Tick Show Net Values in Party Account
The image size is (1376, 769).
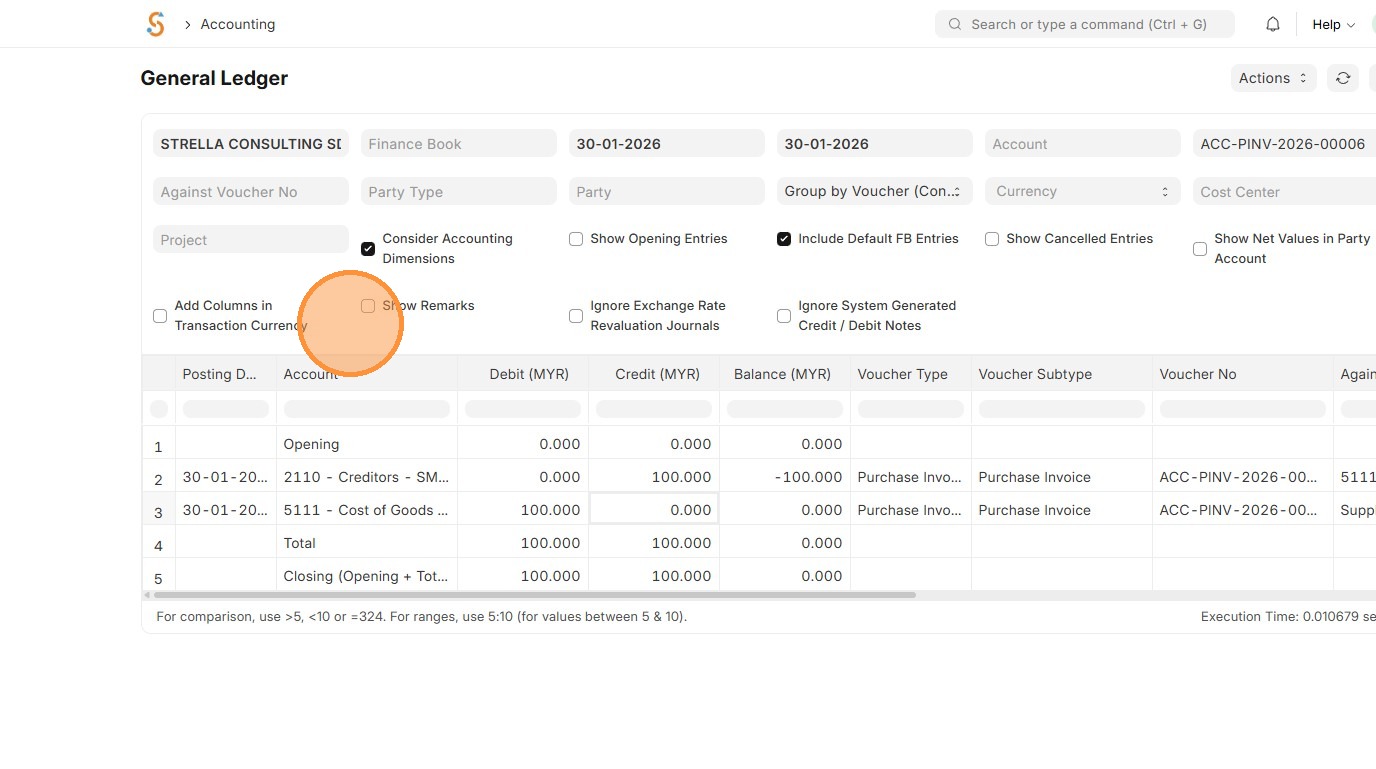pyautogui.click(x=1200, y=249)
